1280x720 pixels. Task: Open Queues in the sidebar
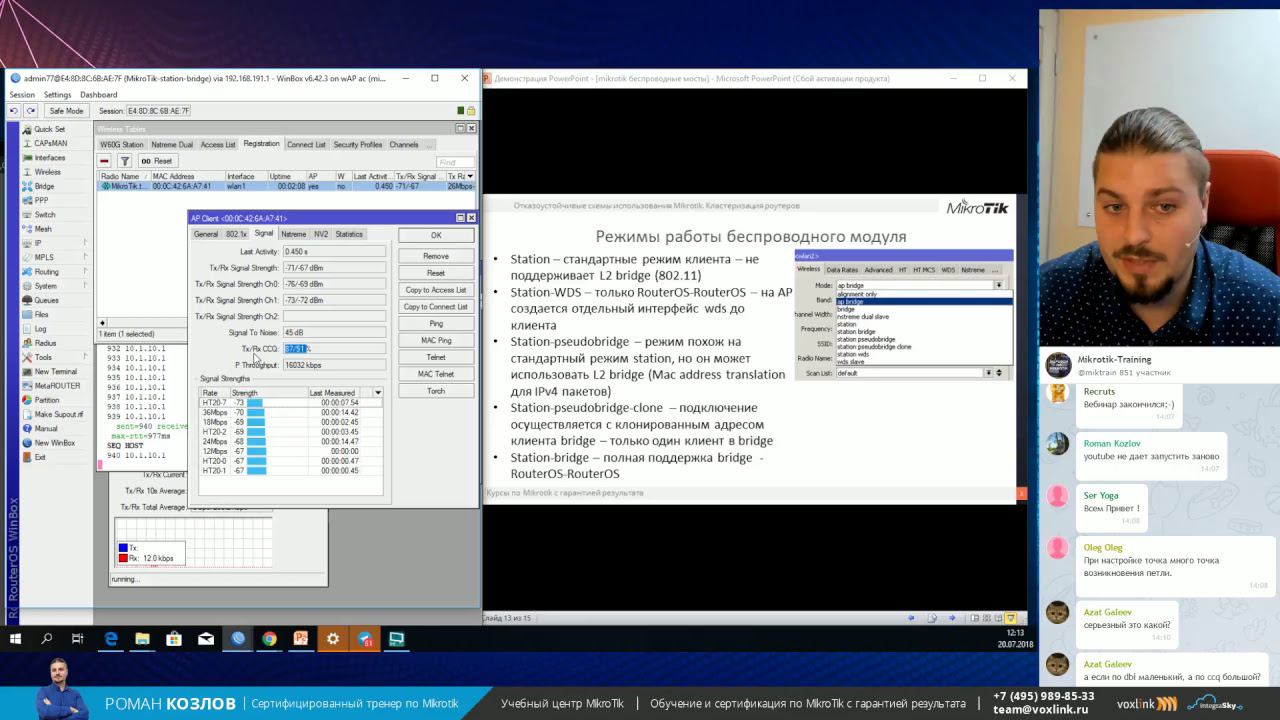coord(47,300)
